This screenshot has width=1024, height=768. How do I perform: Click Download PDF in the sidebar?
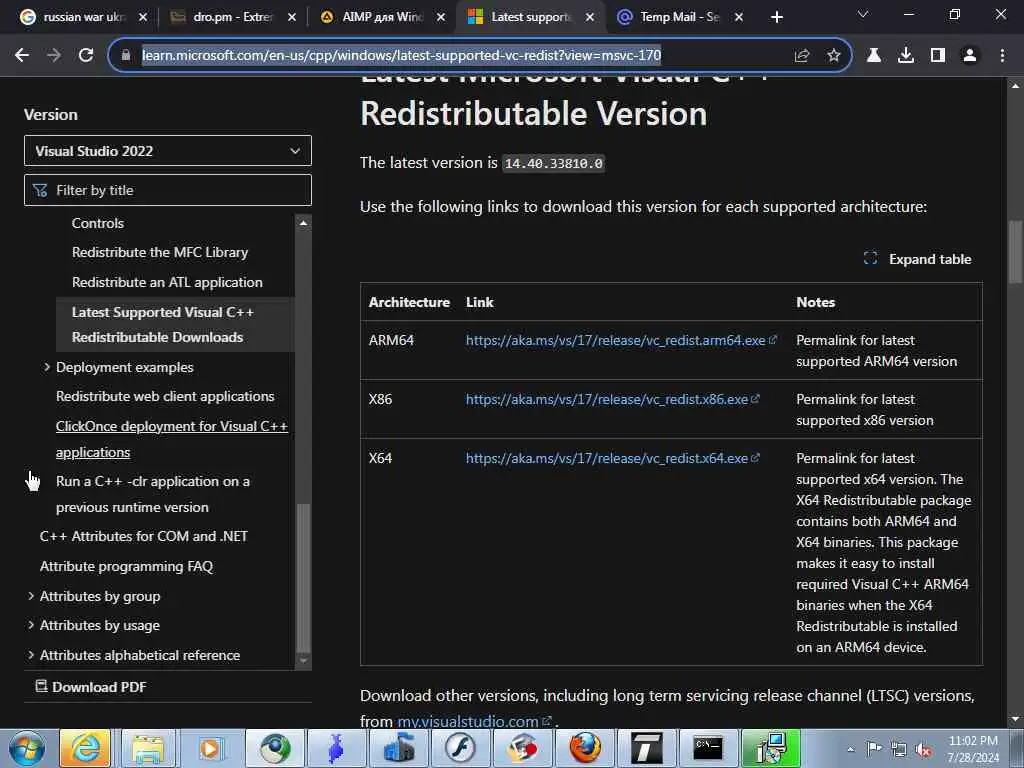91,687
